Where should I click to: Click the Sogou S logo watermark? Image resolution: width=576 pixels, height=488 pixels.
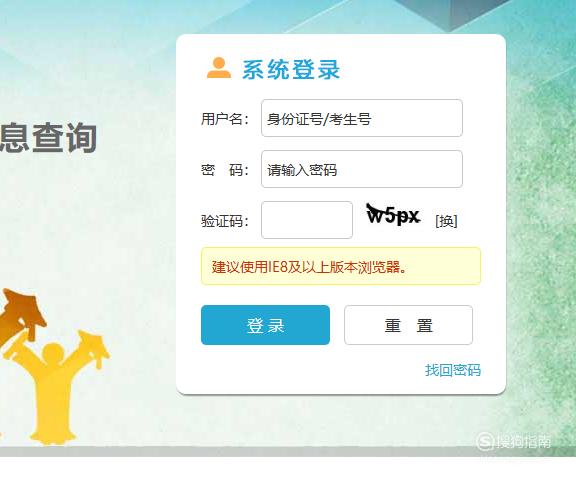485,441
